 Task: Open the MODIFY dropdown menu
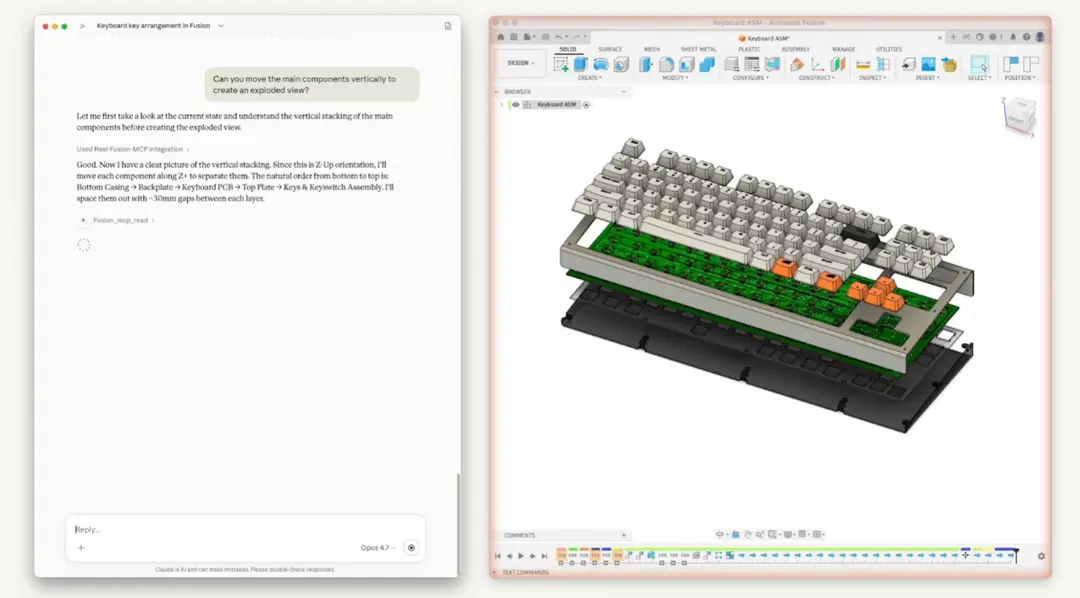674,78
